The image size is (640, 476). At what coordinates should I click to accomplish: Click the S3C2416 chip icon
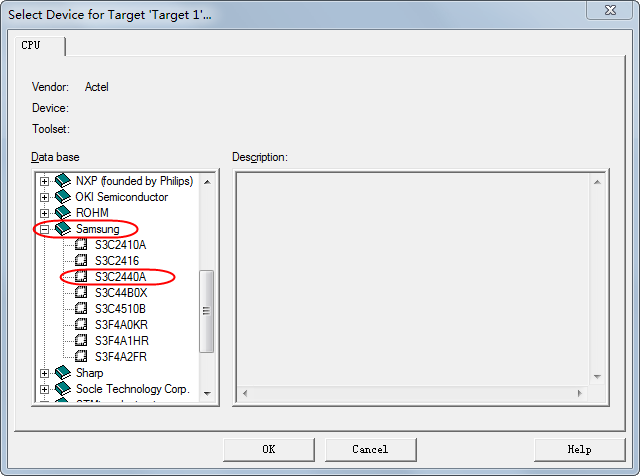click(x=81, y=260)
